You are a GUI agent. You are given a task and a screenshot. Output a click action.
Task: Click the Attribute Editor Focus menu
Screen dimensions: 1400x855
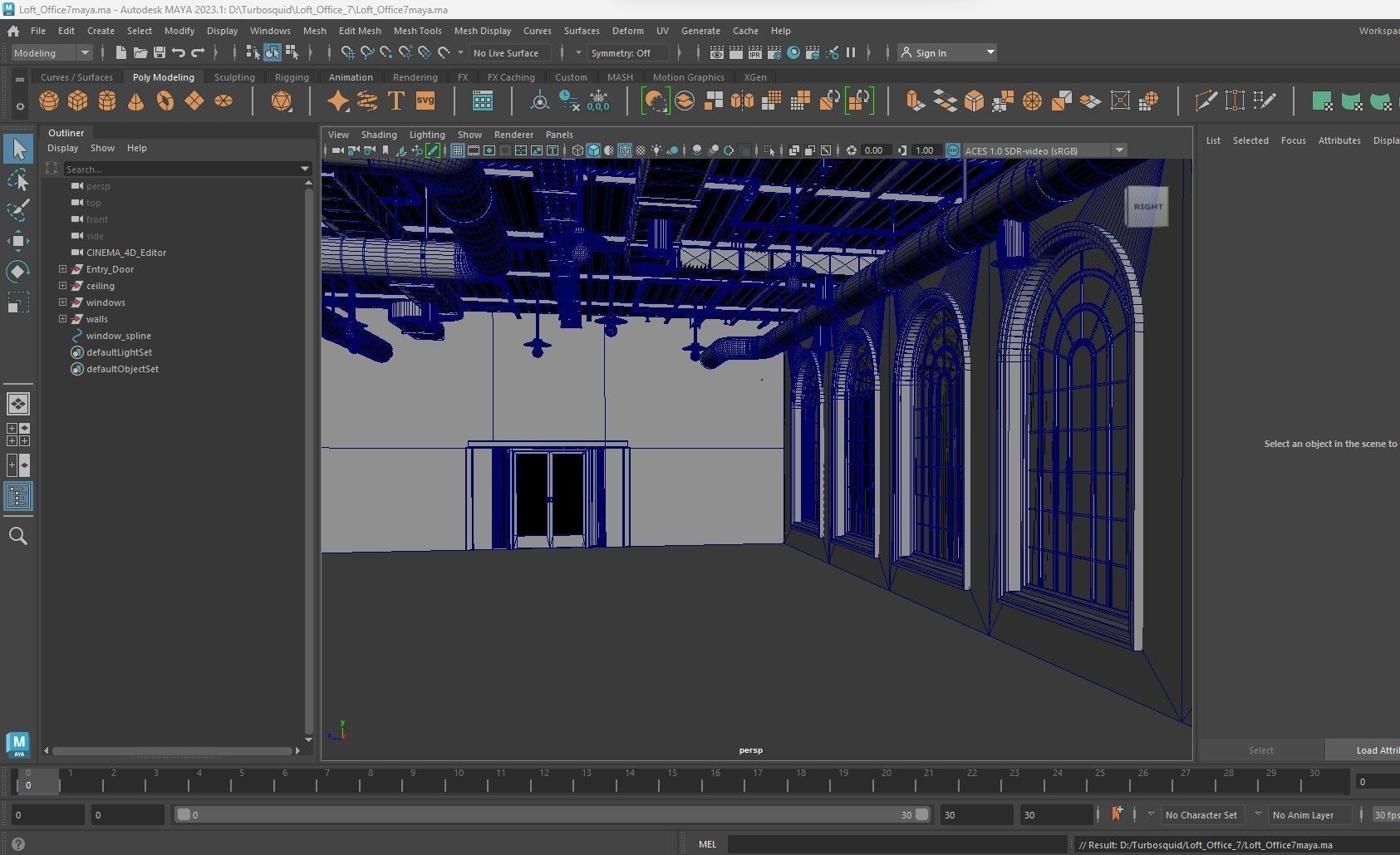1293,140
